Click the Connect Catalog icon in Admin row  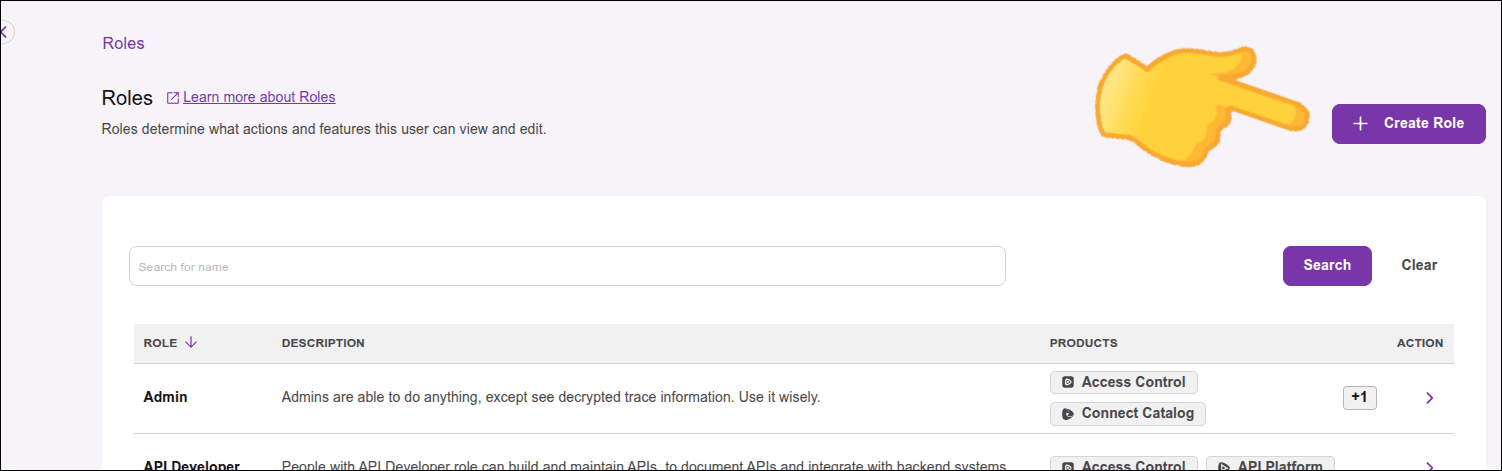[x=1068, y=413]
